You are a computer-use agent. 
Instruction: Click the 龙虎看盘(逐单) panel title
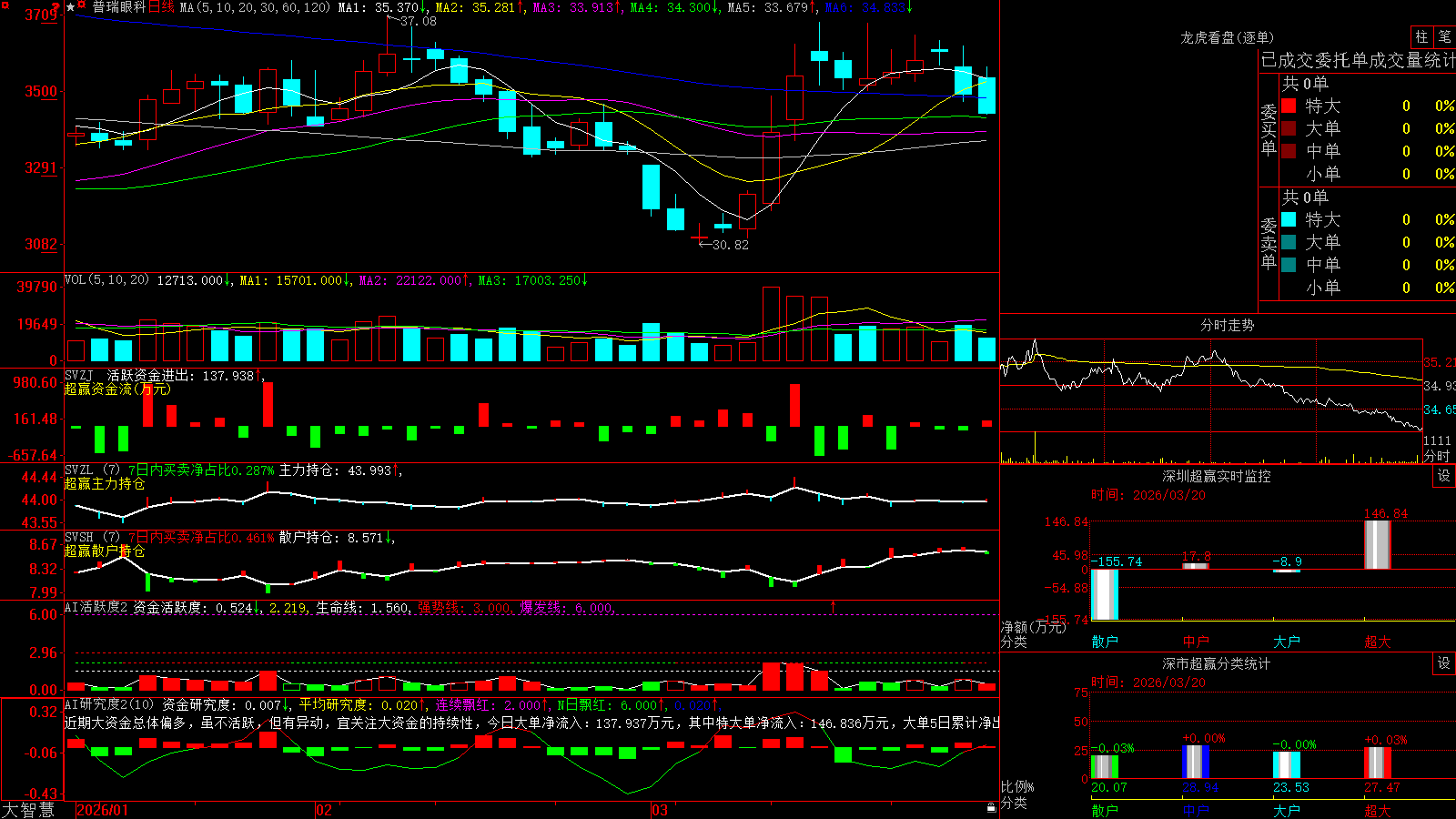click(x=1227, y=37)
